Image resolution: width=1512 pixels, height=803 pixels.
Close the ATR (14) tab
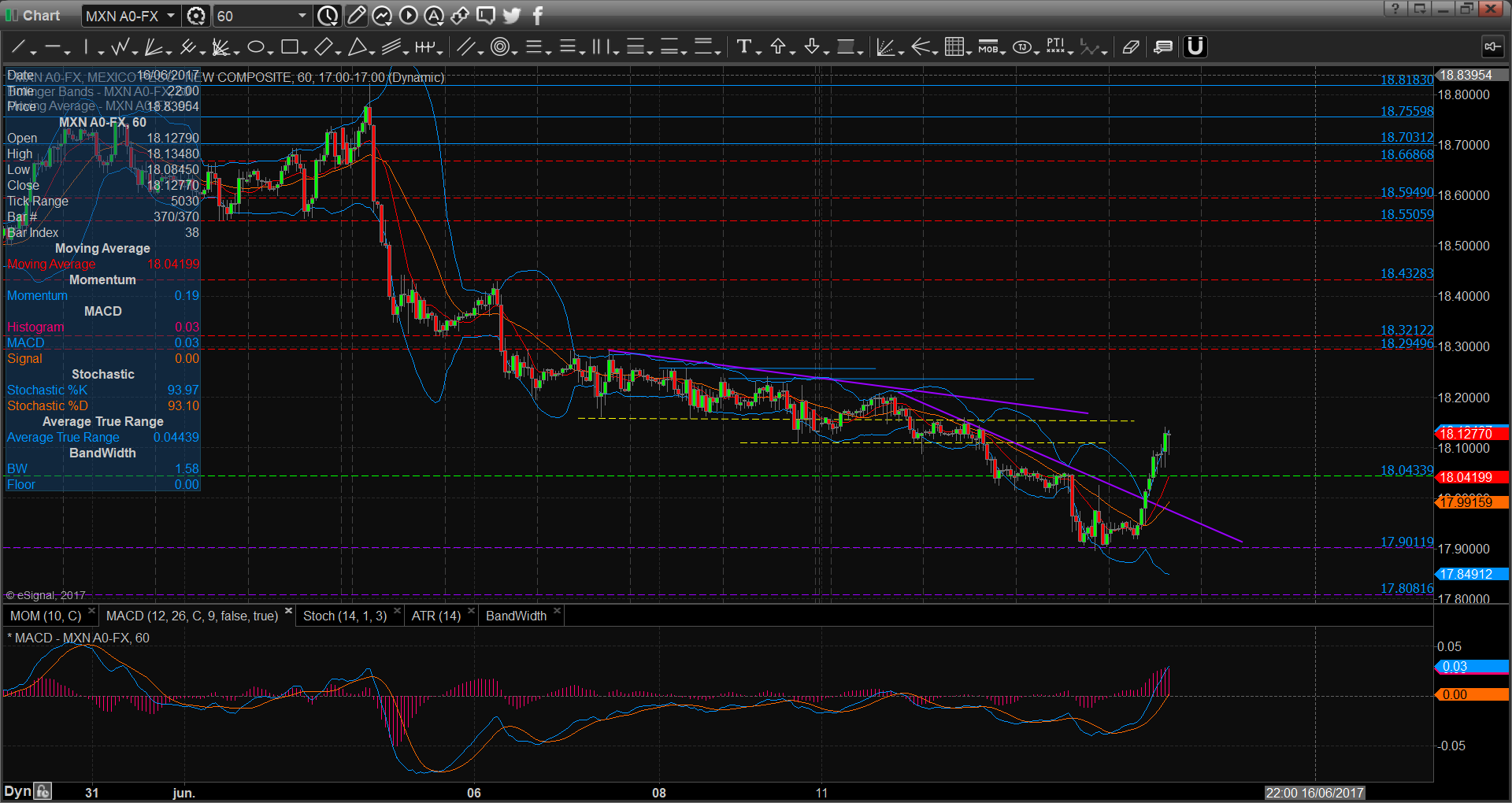471,611
